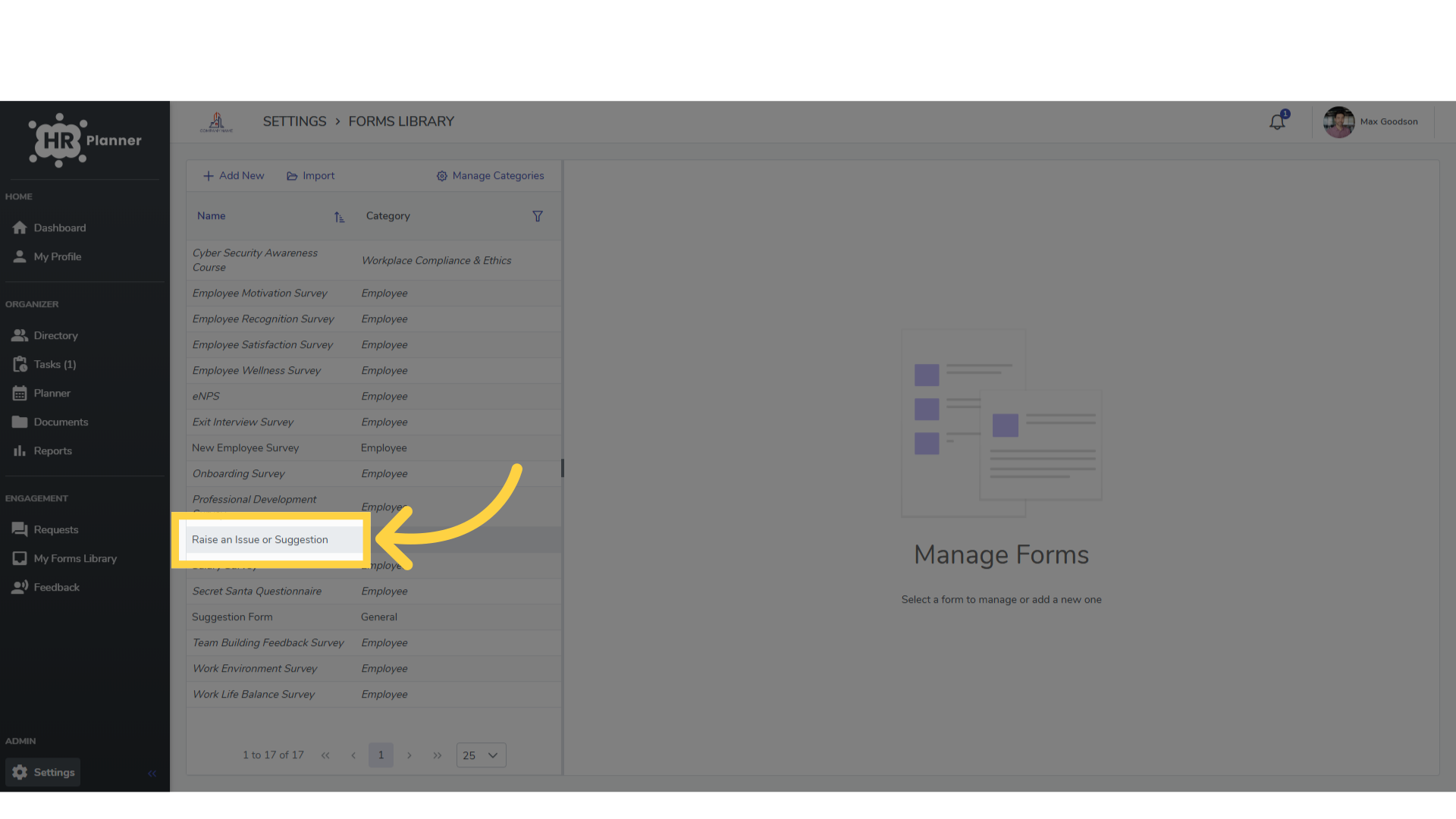Select Employee Wellness Survey row

(374, 371)
